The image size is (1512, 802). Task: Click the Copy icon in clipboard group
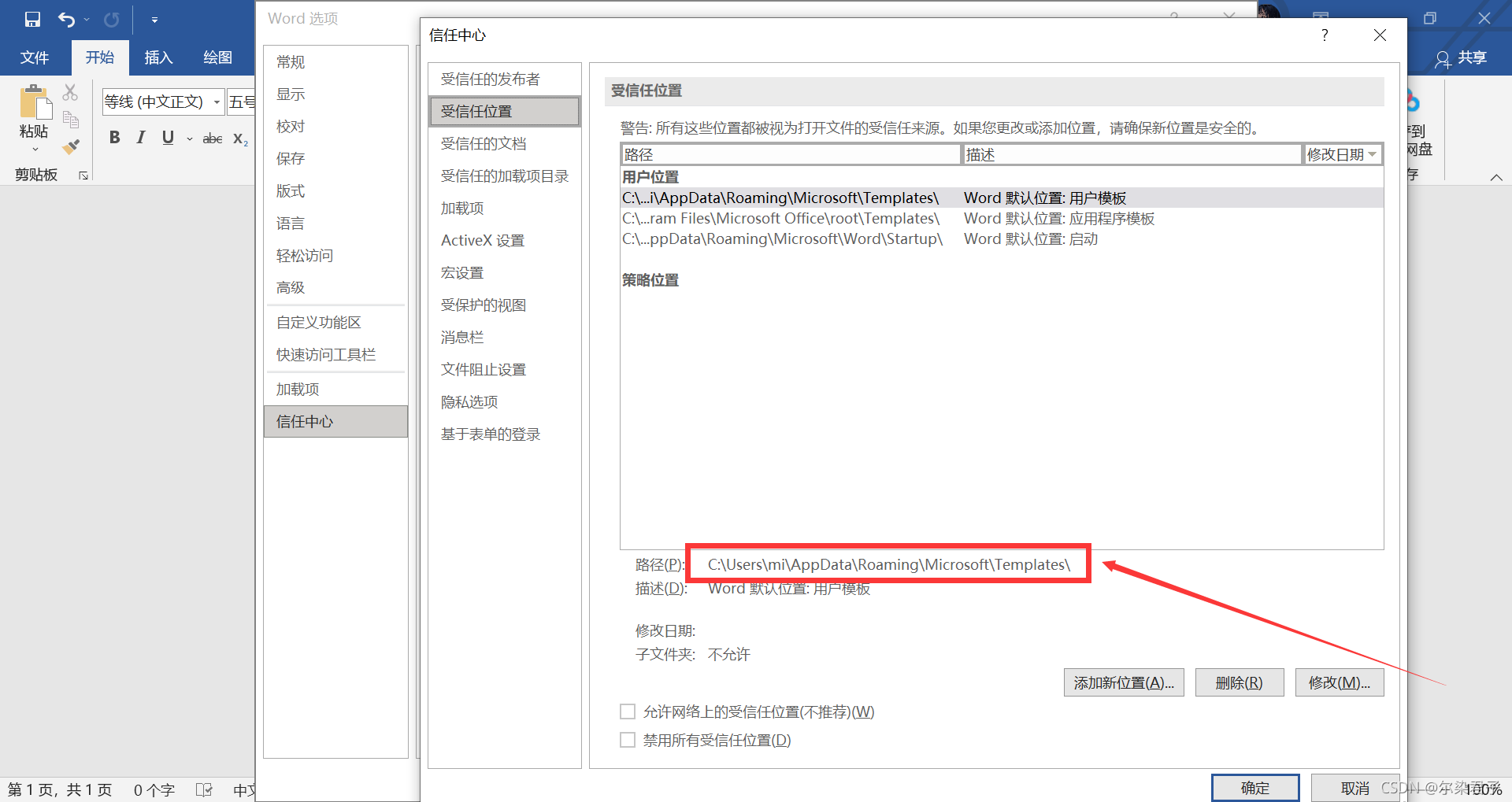point(71,120)
